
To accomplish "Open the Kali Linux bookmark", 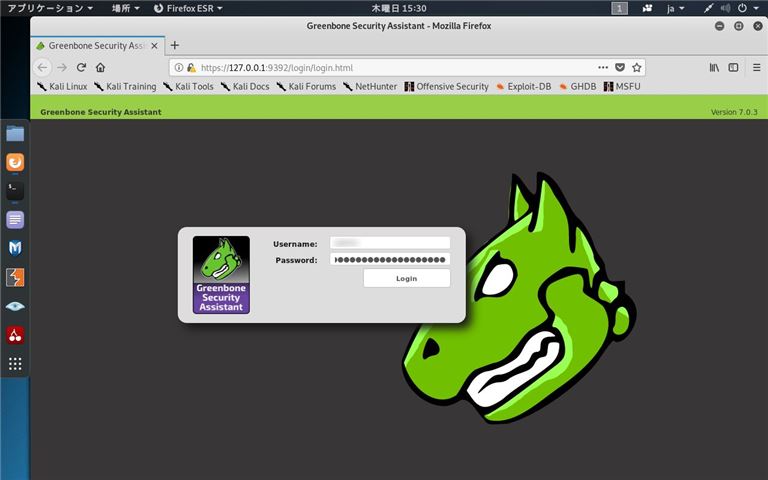I will tap(62, 87).
